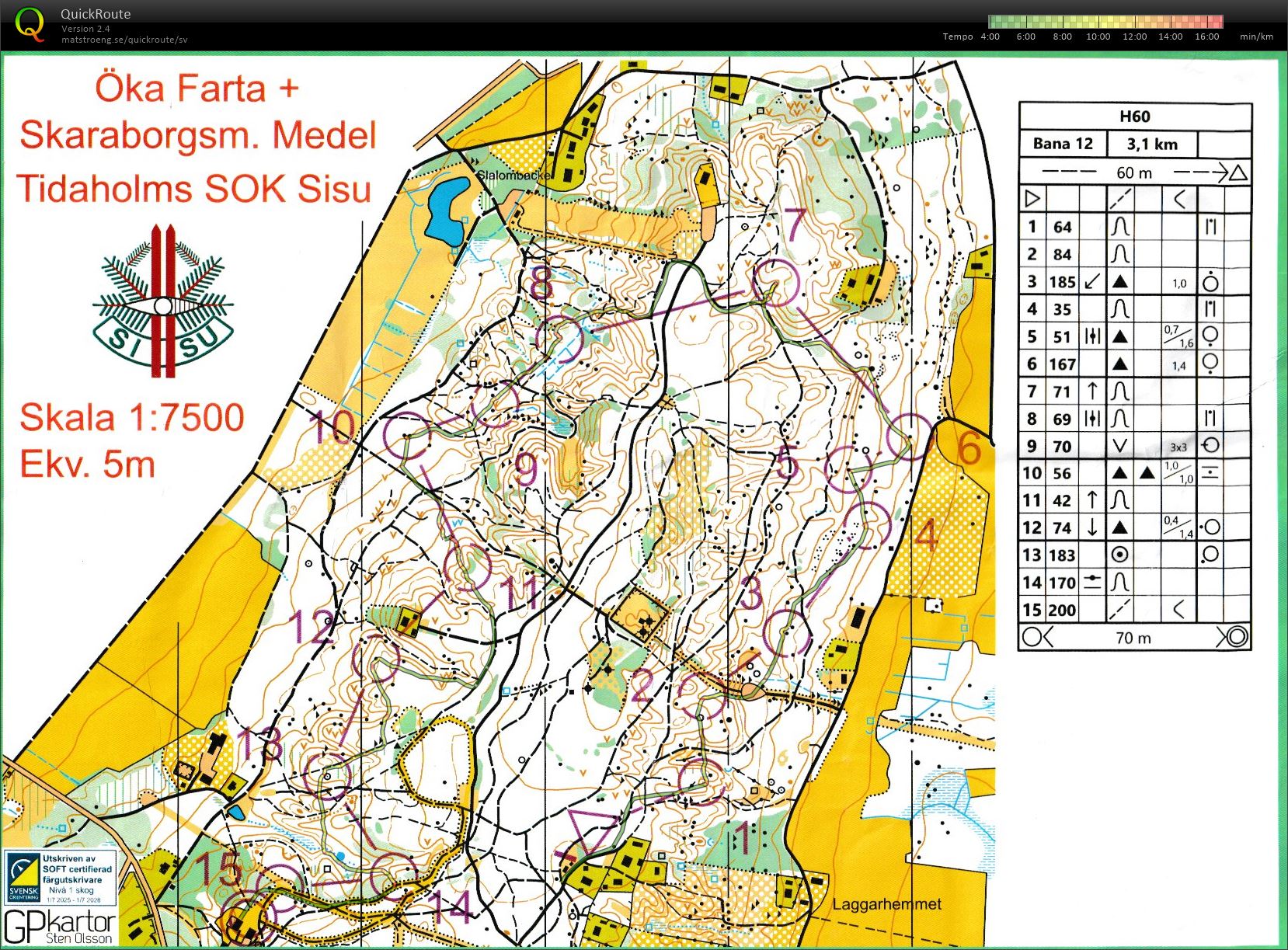Click the GPkartor Sten Olsson logo
Screen dimensions: 1288x950
coord(58,924)
